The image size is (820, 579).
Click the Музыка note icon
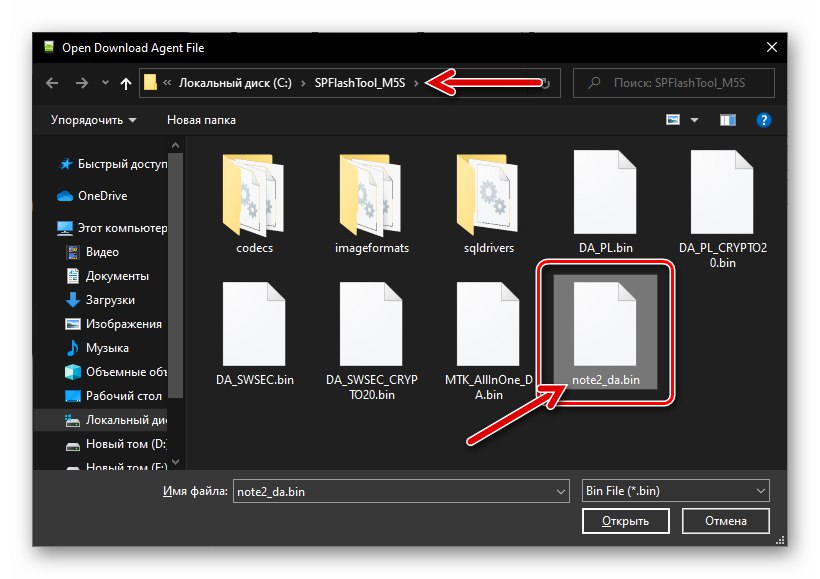click(x=73, y=348)
